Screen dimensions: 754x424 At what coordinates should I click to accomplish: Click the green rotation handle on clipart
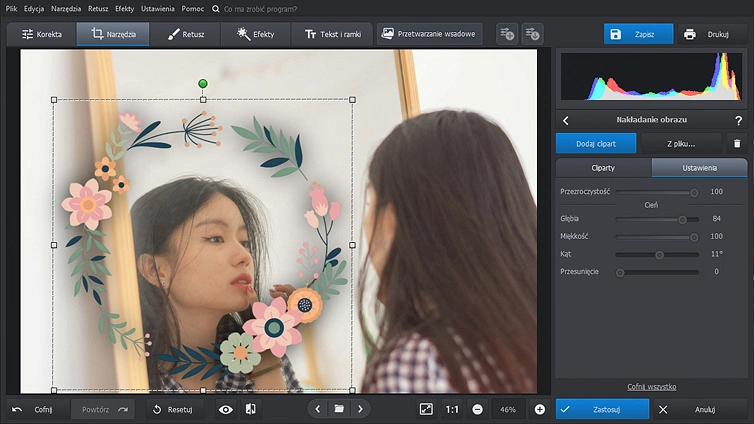coord(203,84)
